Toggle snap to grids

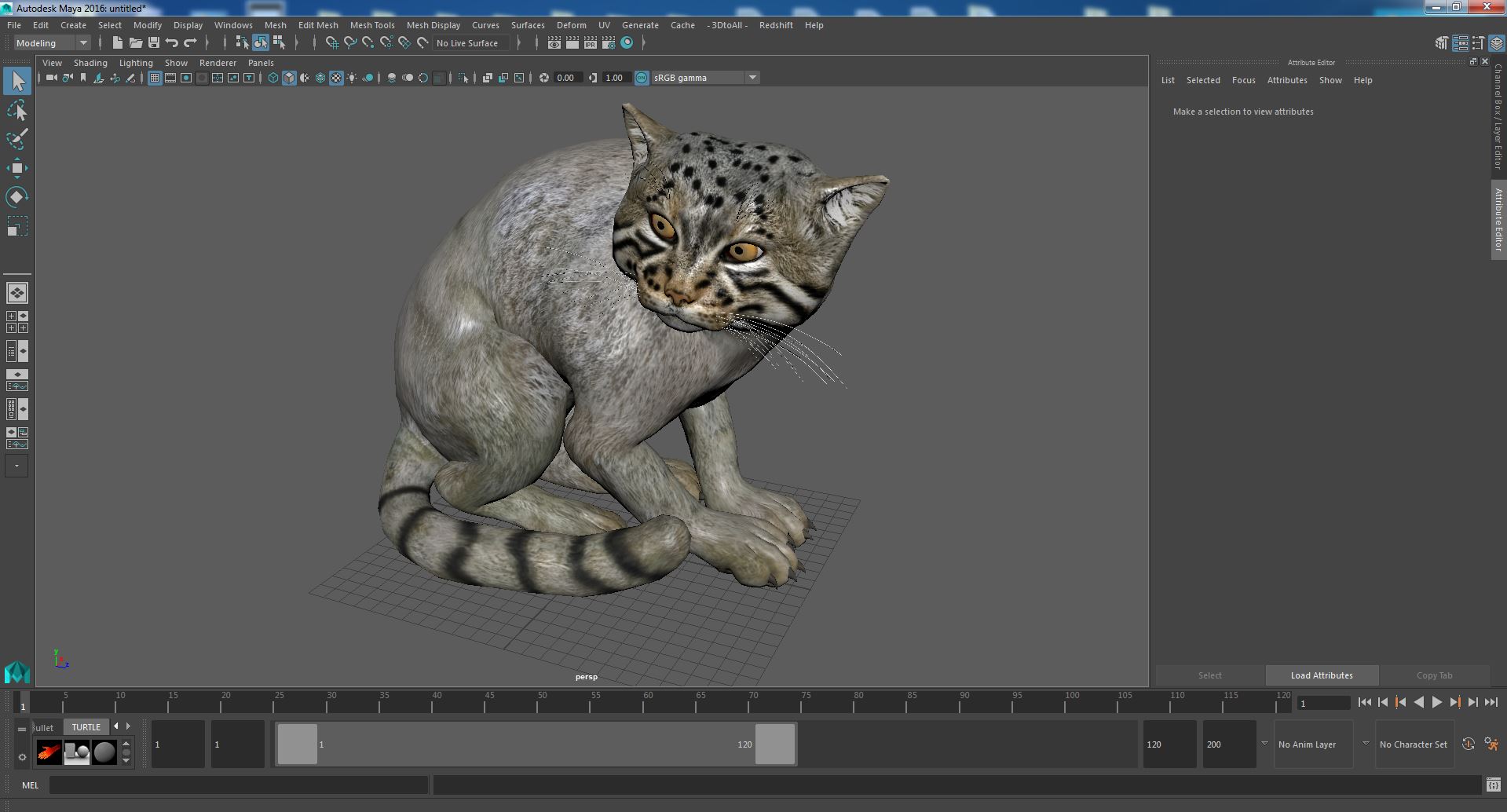pos(331,43)
